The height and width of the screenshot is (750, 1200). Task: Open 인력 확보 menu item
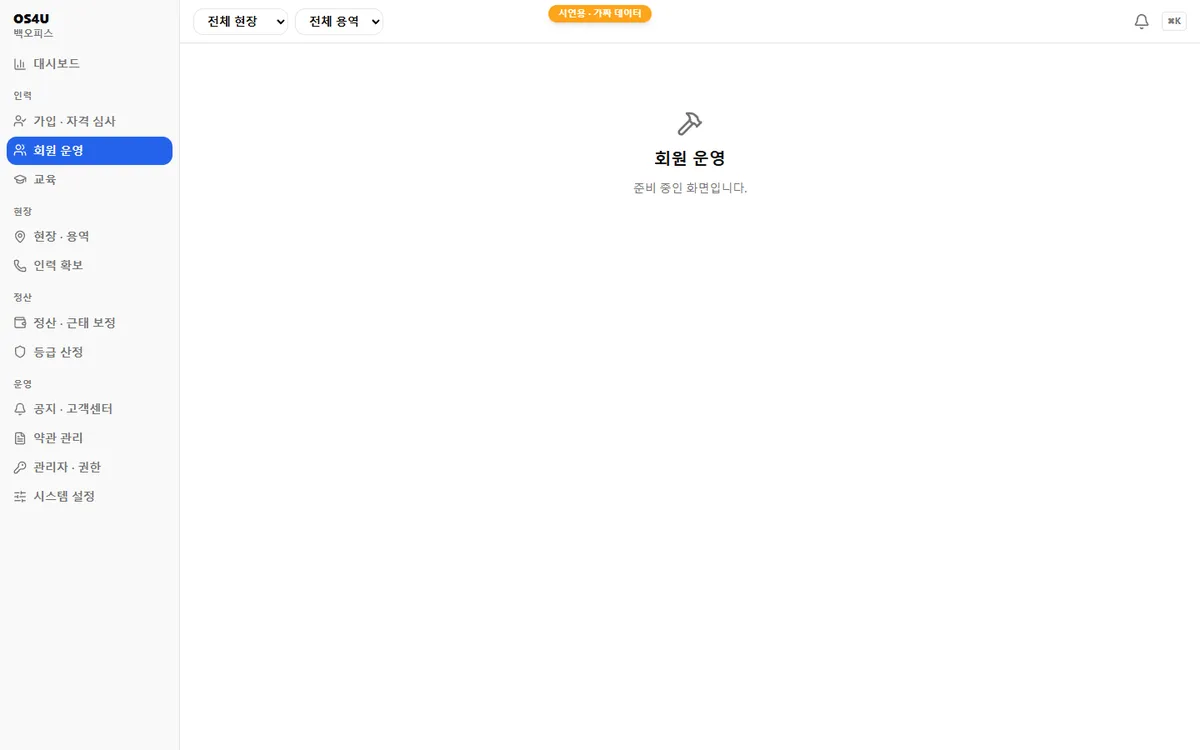click(90, 266)
